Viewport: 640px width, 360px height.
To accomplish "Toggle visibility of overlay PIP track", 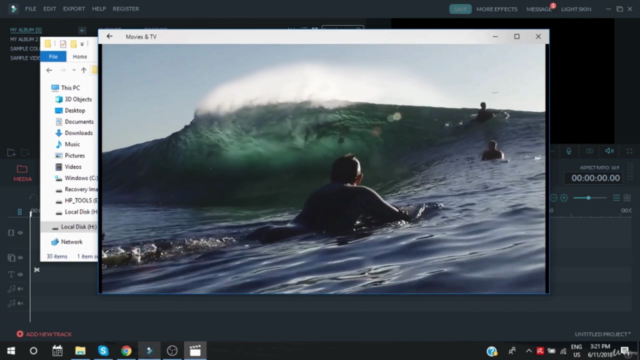I will (x=20, y=258).
